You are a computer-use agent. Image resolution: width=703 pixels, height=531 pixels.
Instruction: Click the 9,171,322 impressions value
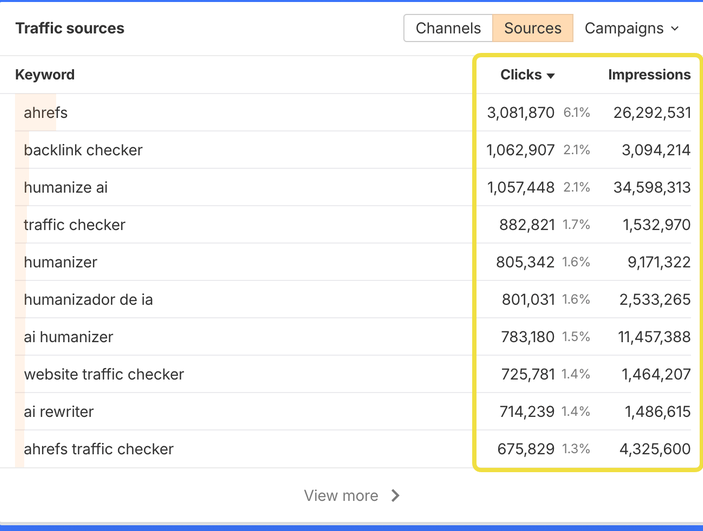[659, 262]
